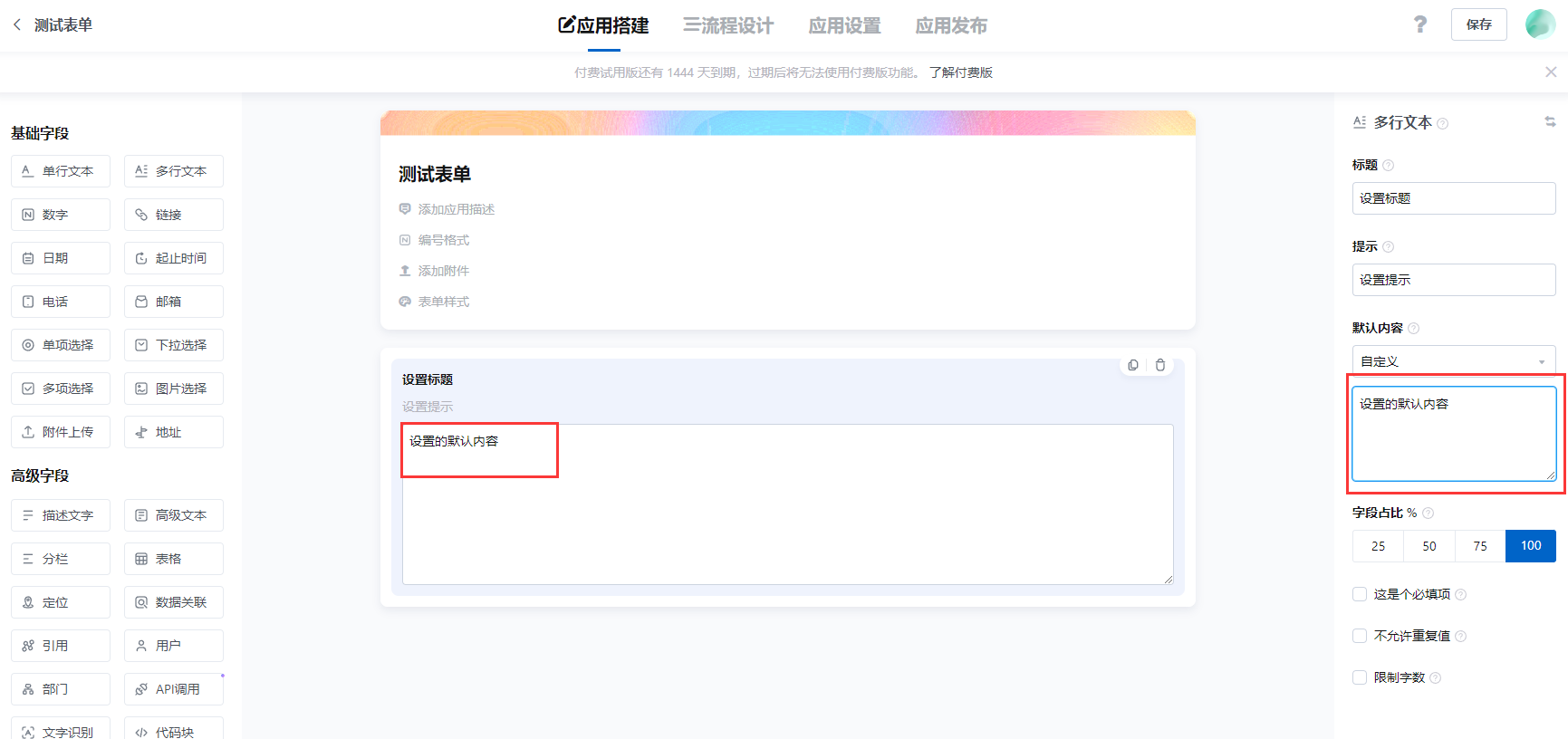Switch to 应用设置 tab
The image size is (1568, 739).
point(844,25)
